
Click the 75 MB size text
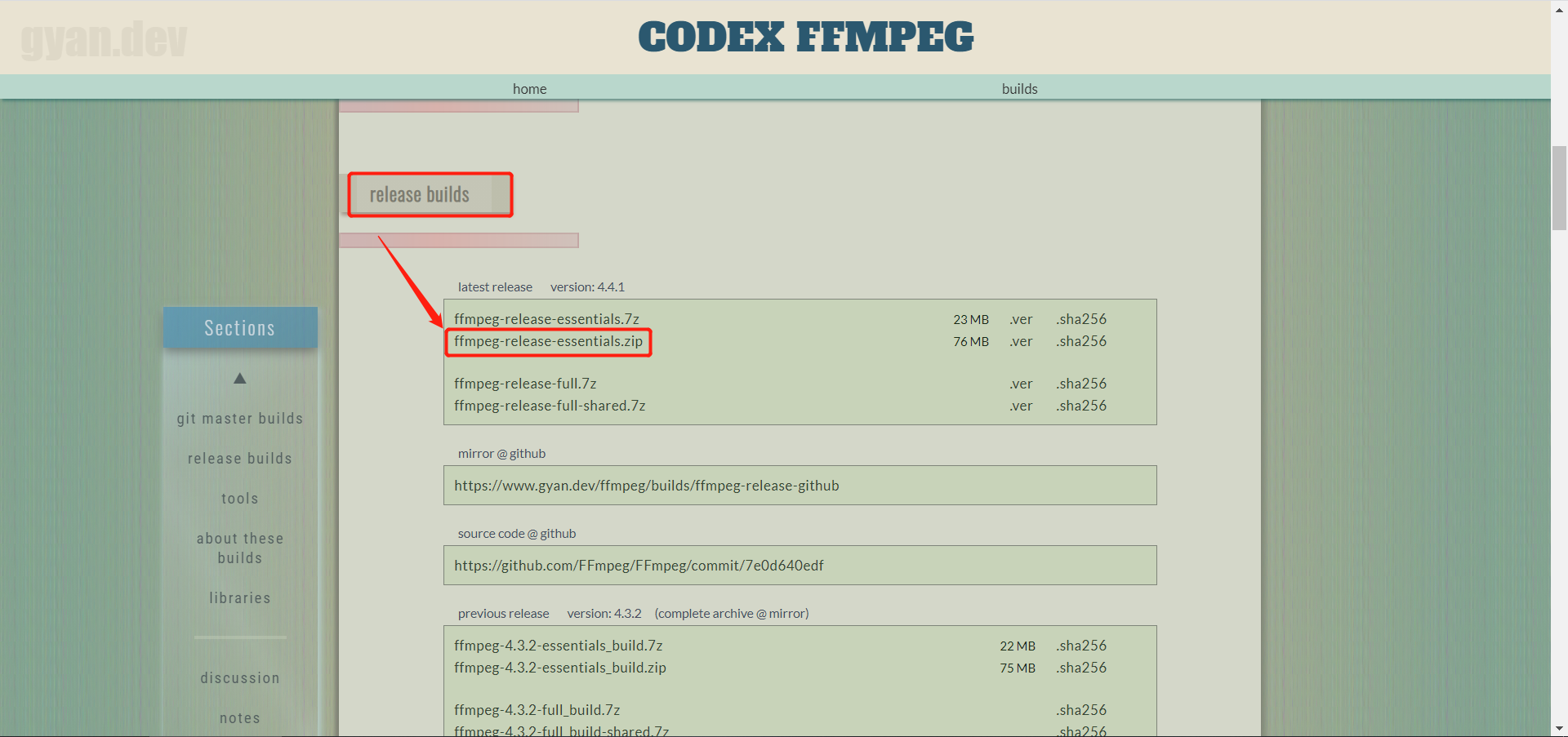coord(1018,668)
